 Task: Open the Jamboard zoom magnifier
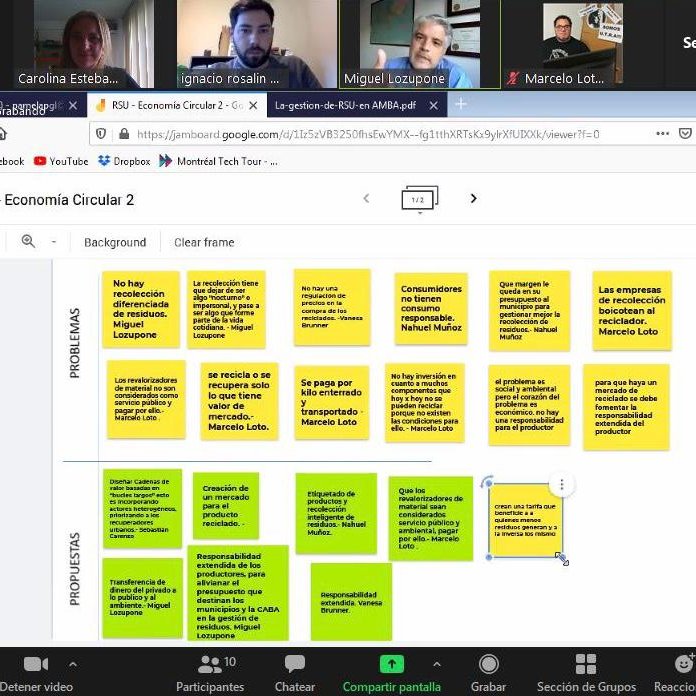click(x=28, y=241)
